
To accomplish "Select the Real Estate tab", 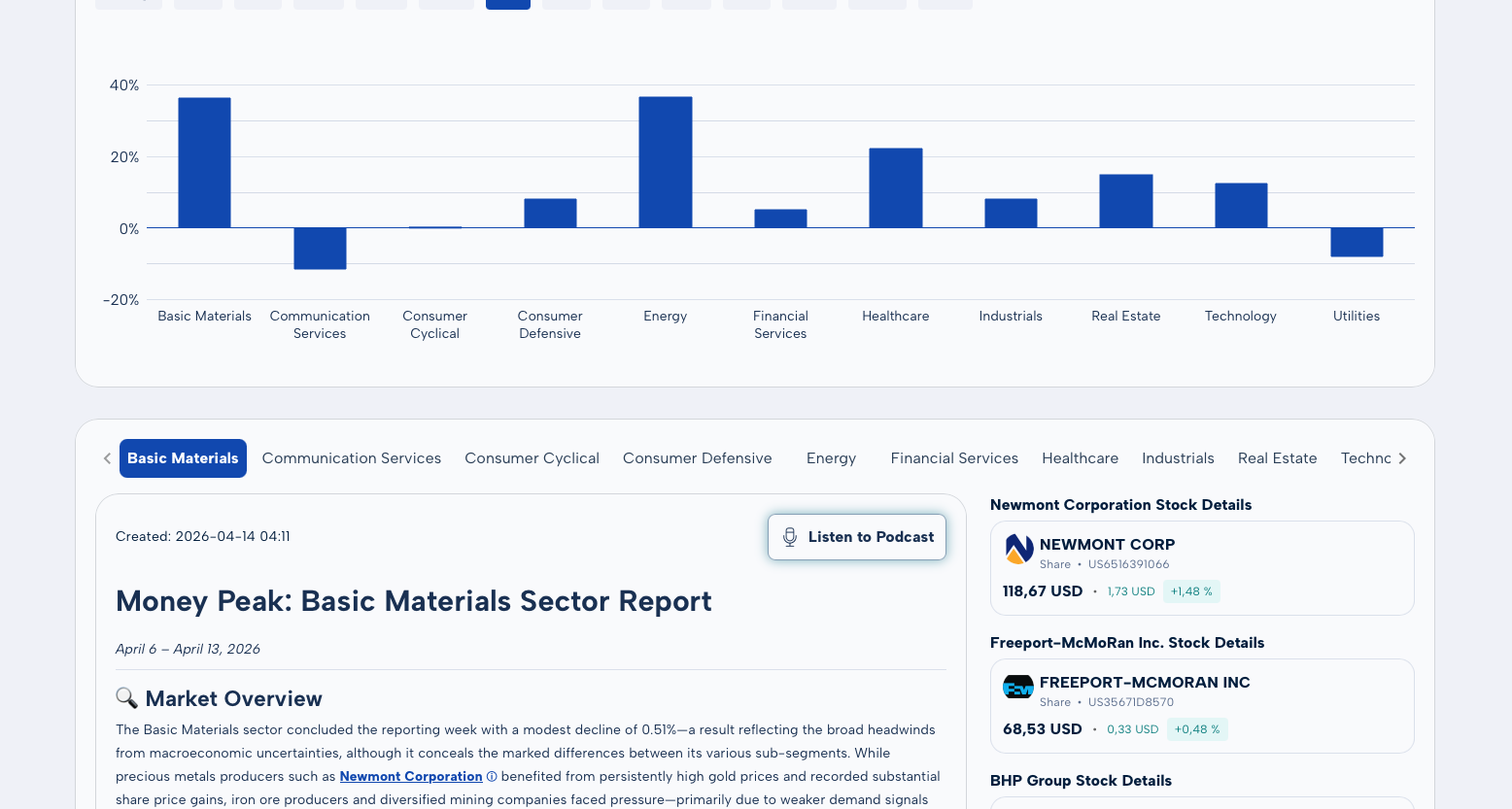I will tap(1277, 457).
